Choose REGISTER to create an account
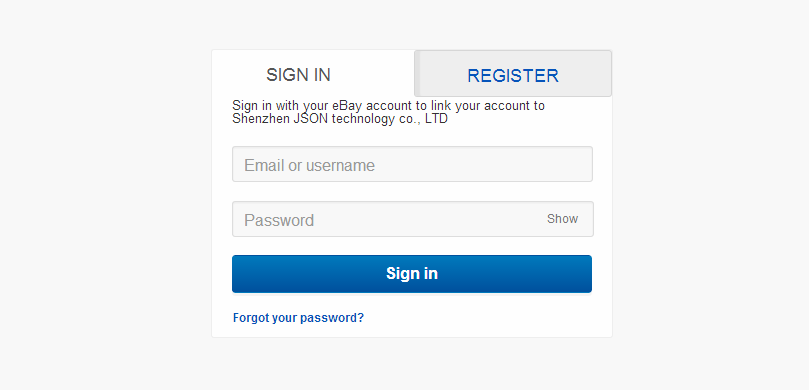Image resolution: width=809 pixels, height=390 pixels. [x=513, y=73]
